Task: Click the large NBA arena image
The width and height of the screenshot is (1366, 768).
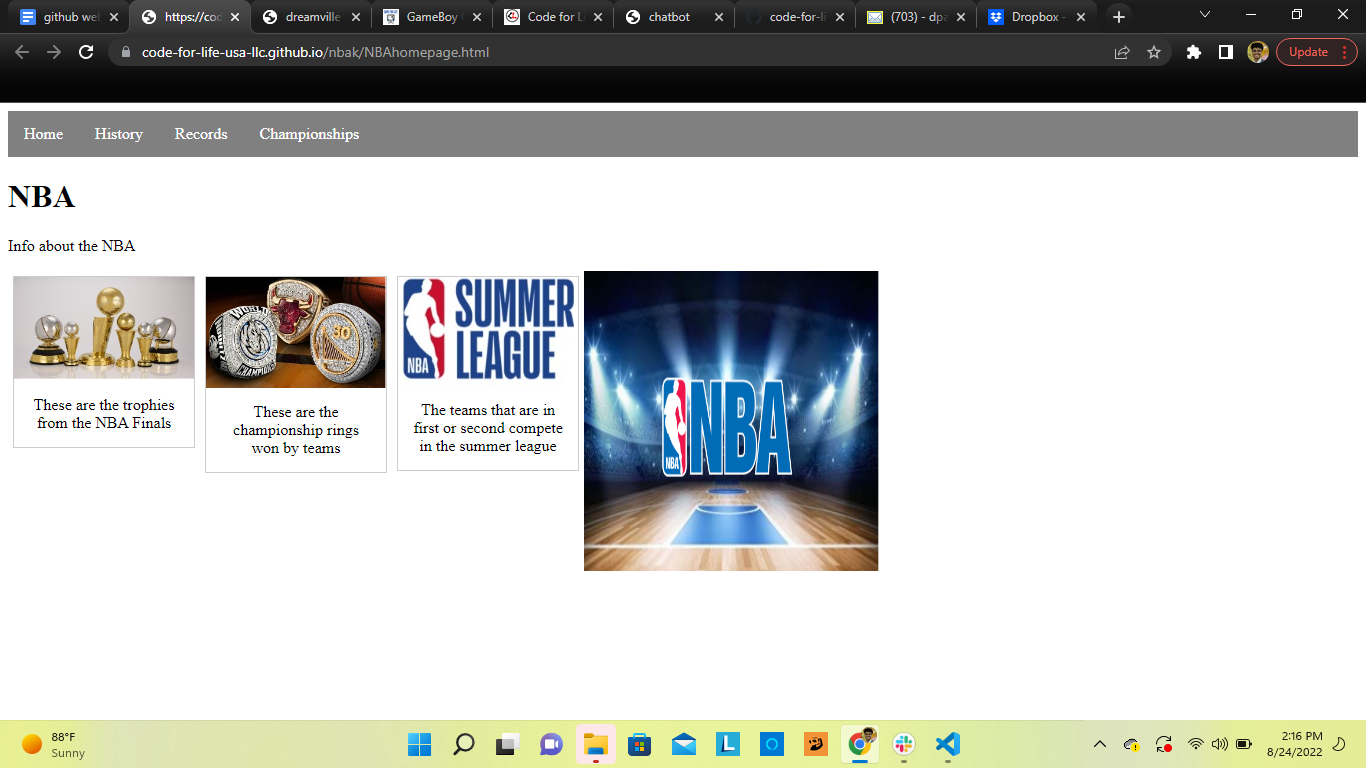Action: 731,421
